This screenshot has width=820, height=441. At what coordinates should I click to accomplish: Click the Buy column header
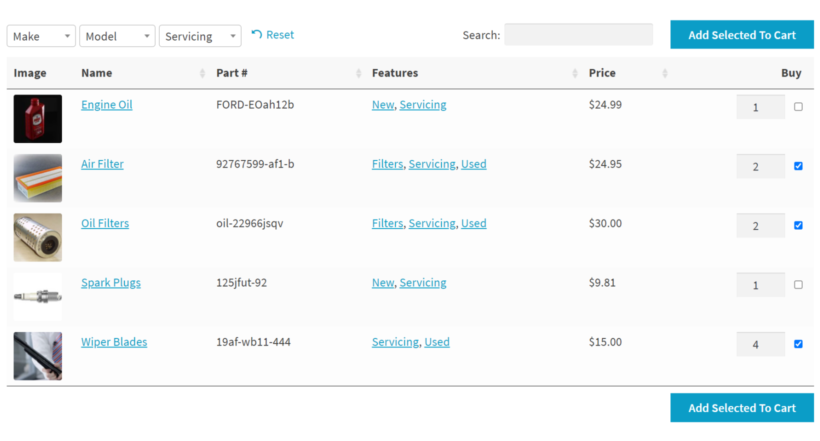pos(791,73)
